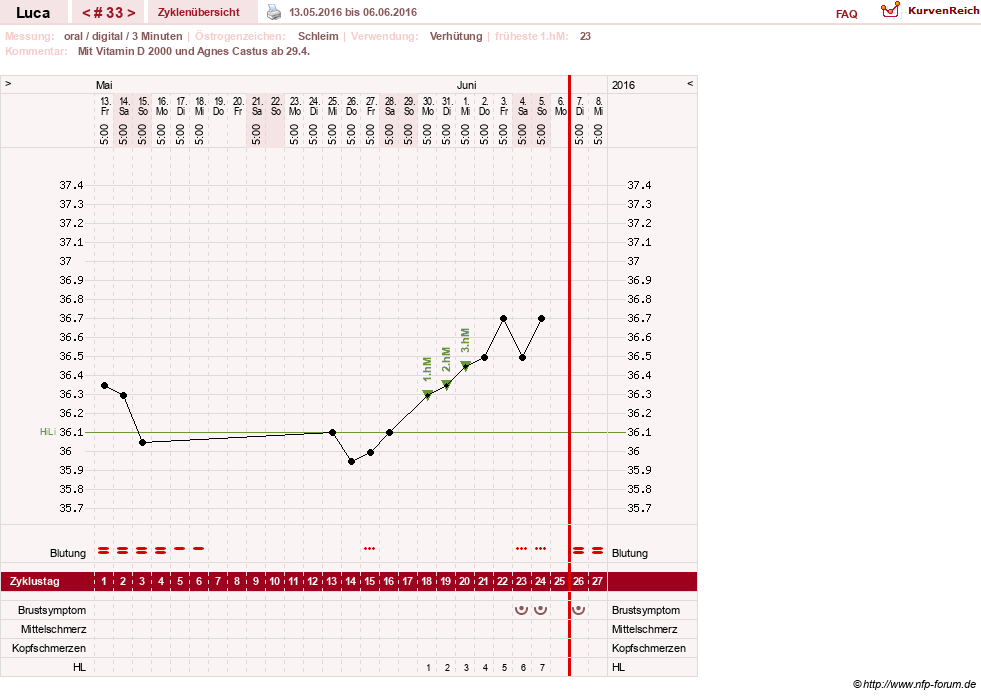This screenshot has height=696, width=981.
Task: Click the printer icon
Action: pyautogui.click(x=274, y=12)
